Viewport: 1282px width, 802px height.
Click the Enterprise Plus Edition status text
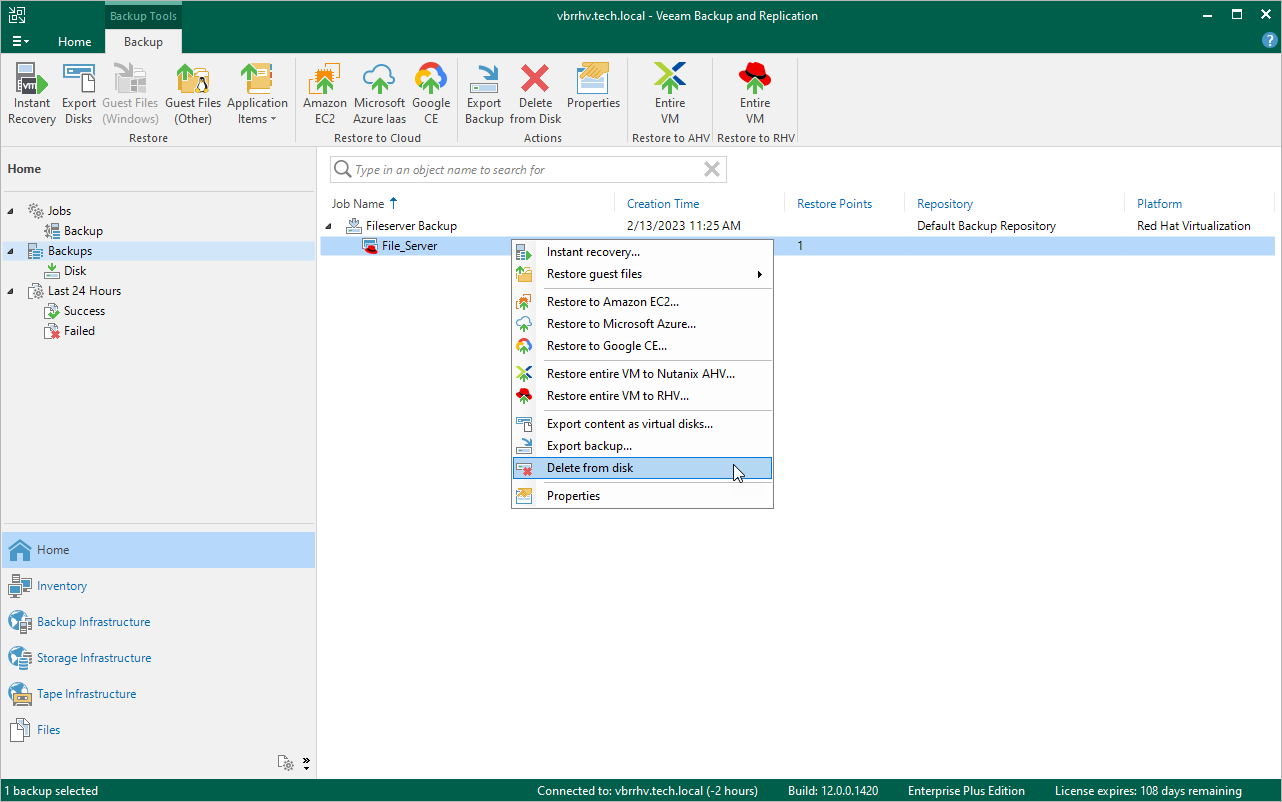pos(967,791)
